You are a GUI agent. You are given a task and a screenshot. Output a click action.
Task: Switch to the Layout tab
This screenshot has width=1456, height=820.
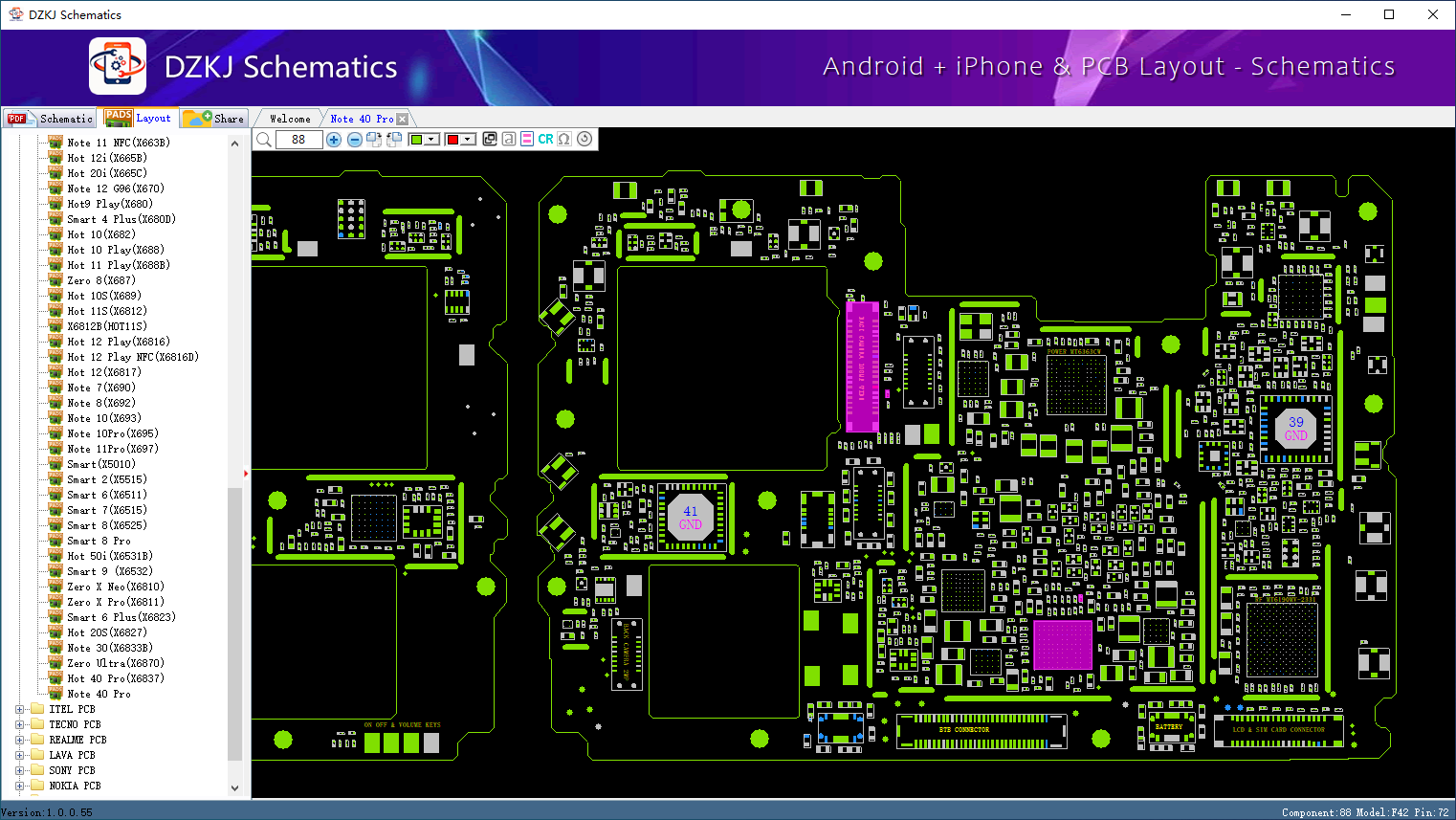click(x=139, y=118)
